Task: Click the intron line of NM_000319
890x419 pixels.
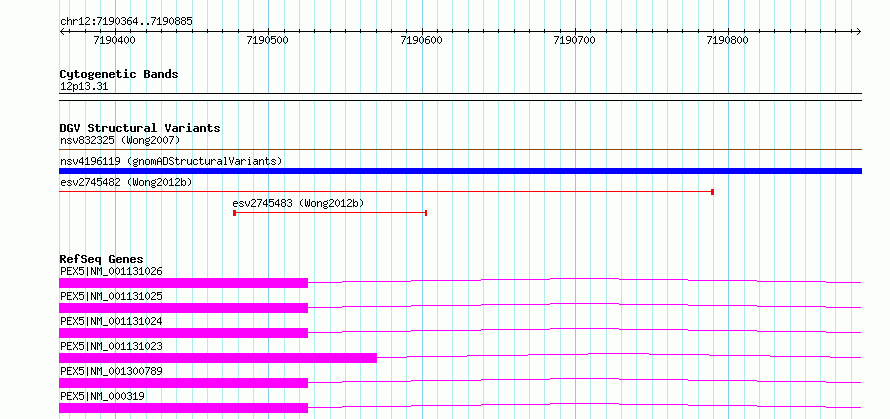Action: click(585, 405)
